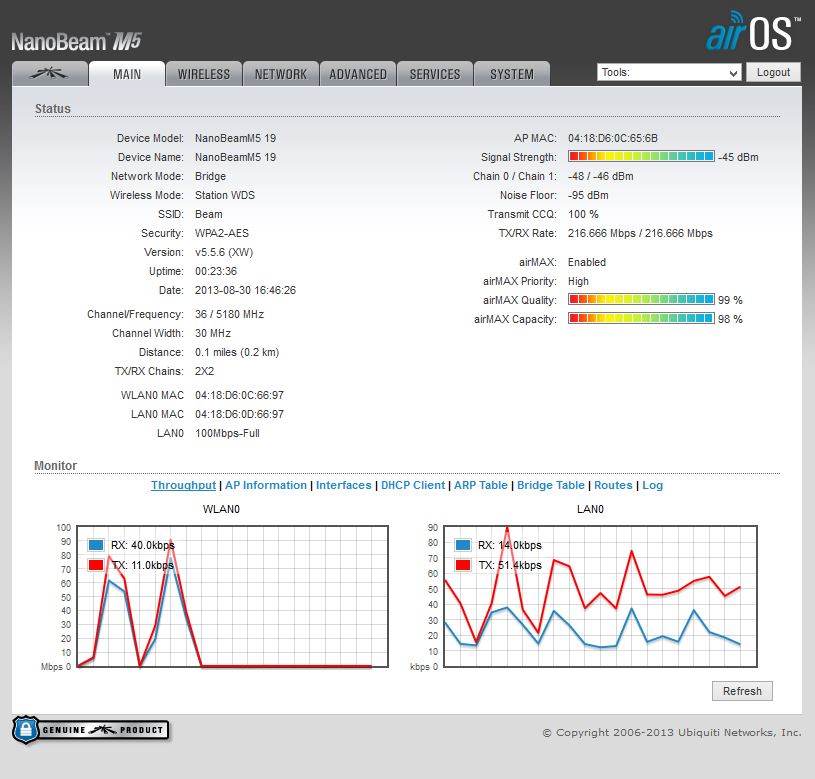
Task: Click the Network Mode value Bridge
Action: (211, 176)
